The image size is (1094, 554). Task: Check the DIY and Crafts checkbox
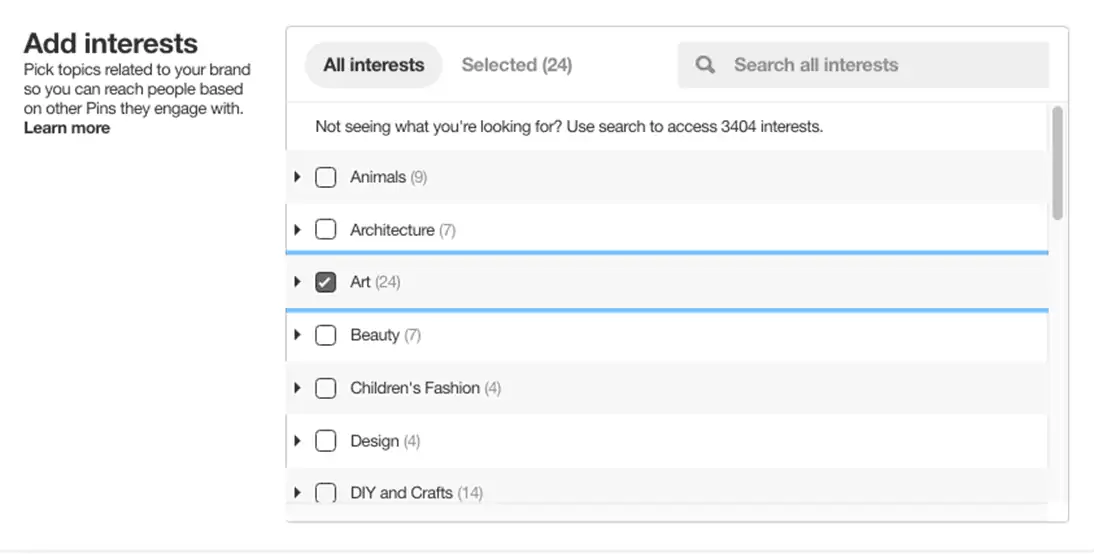[x=325, y=492]
